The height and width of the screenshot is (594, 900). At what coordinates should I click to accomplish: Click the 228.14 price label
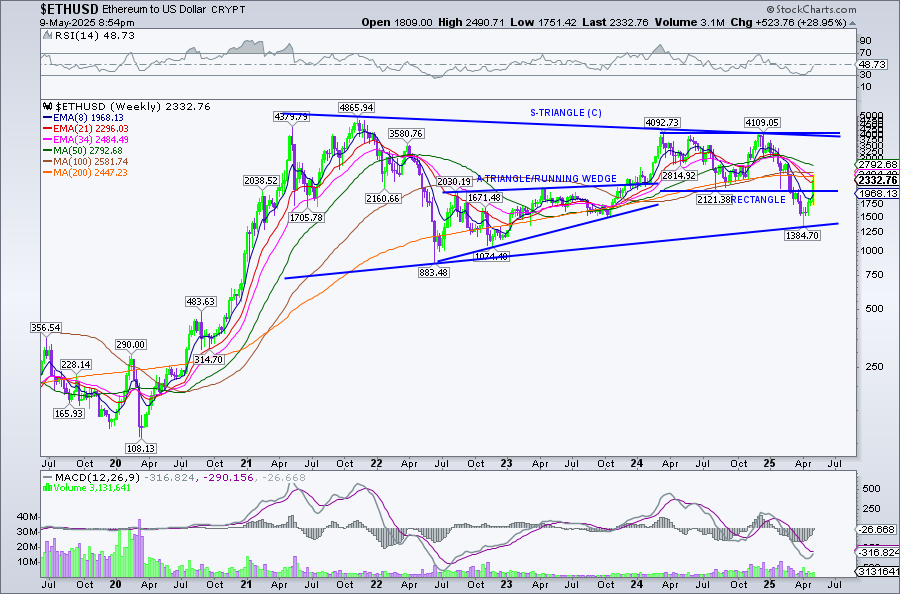click(76, 365)
